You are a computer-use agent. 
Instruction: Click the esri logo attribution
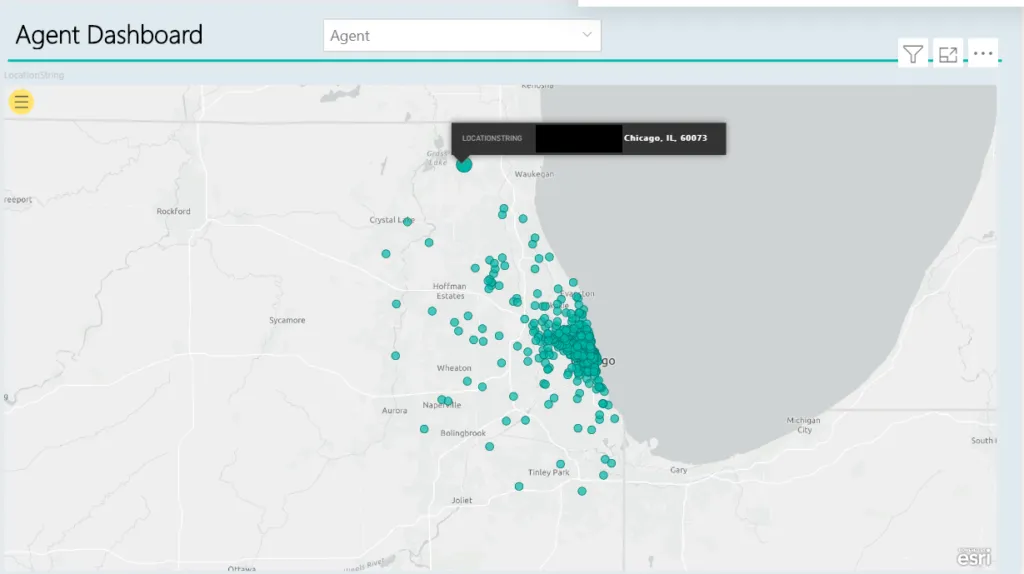[974, 557]
